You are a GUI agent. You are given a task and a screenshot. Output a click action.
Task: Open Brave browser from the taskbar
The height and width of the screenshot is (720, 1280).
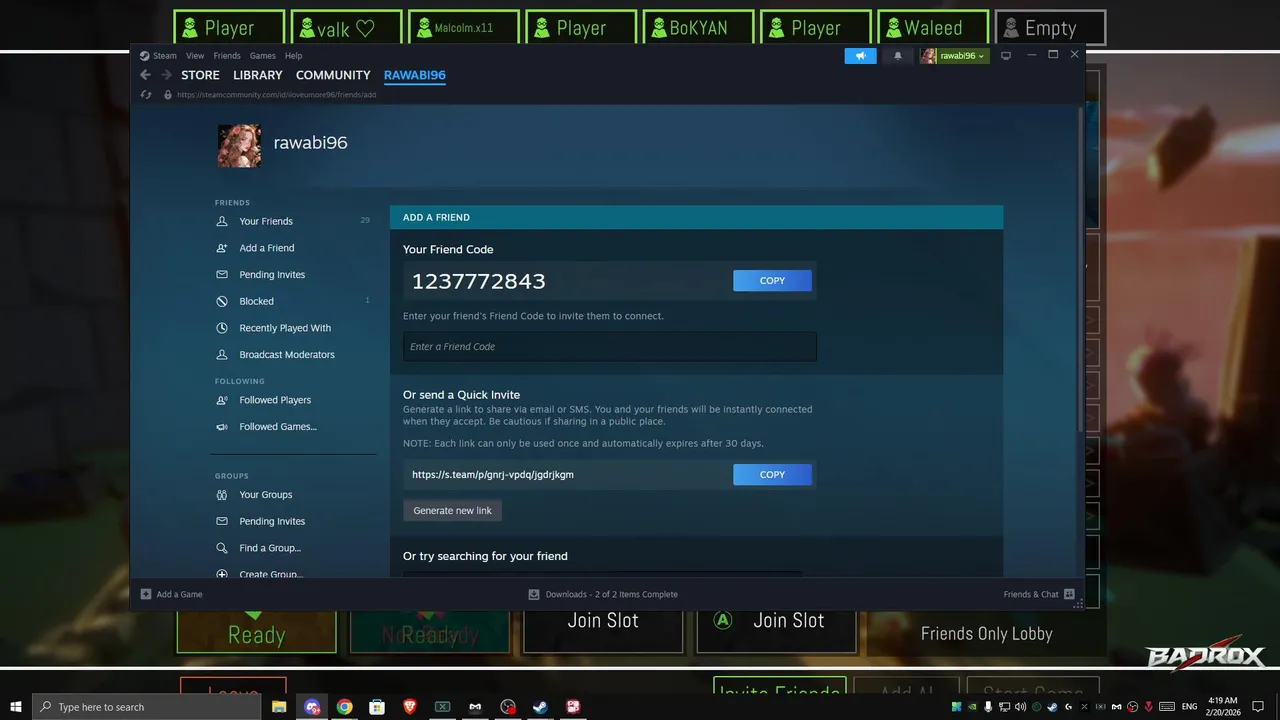(x=410, y=706)
